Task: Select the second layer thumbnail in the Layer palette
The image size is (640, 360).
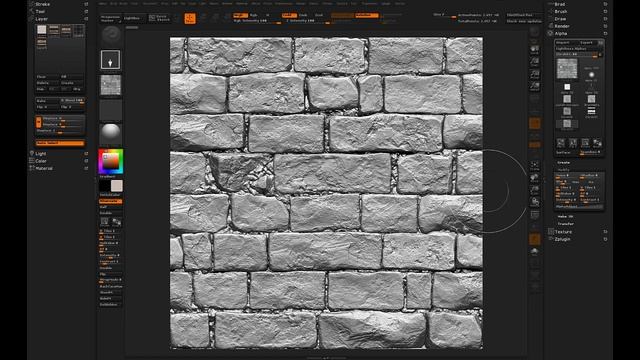Action: (54, 31)
